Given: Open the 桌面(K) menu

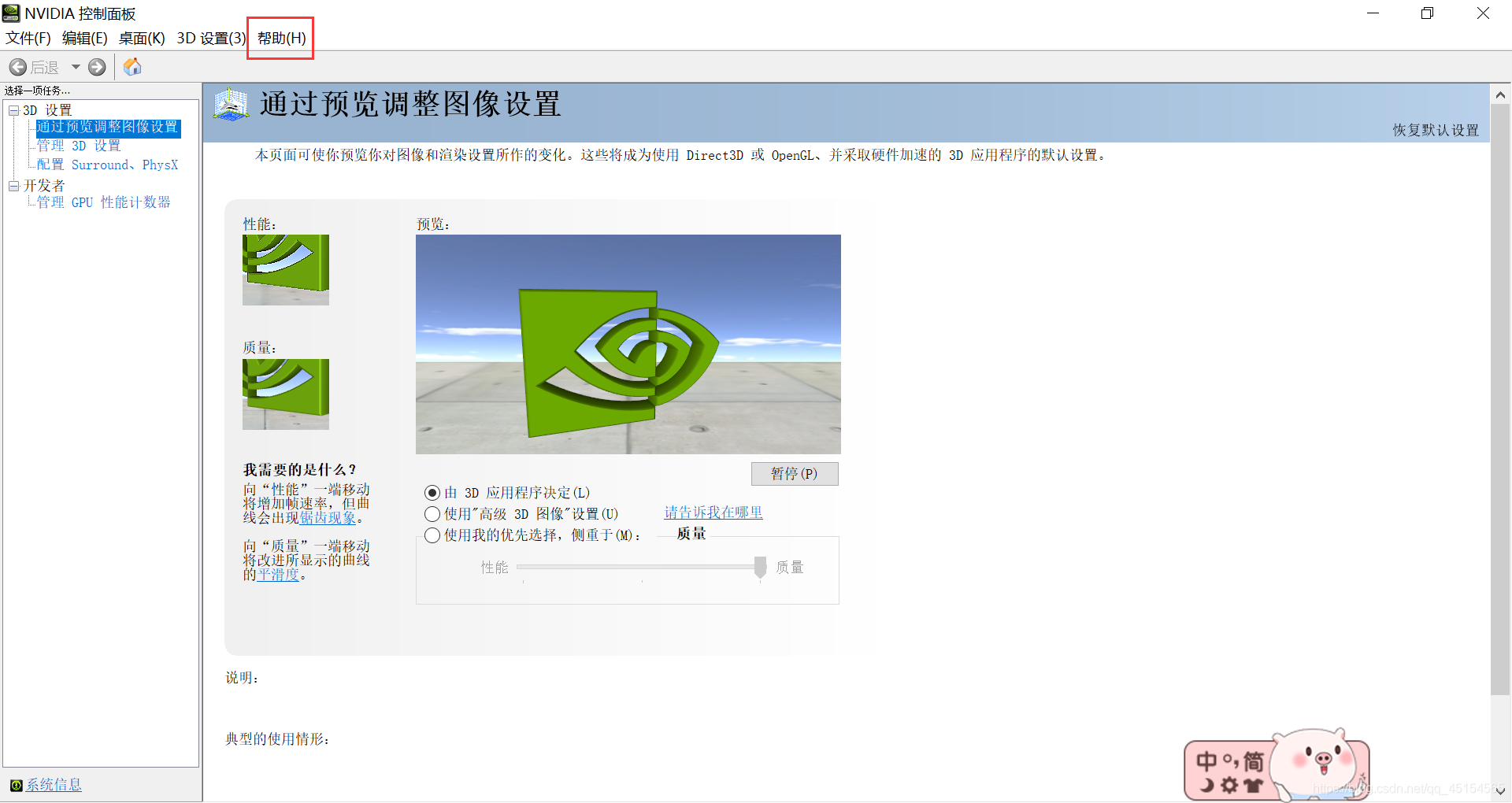Looking at the screenshot, I should 142,38.
